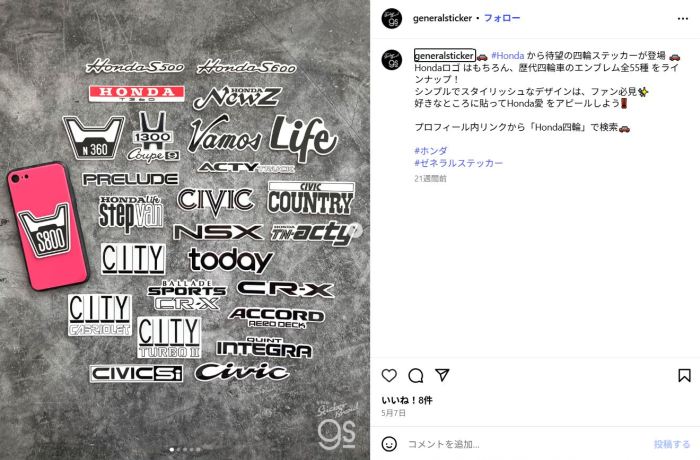Screen dimensions: 700x460
Task: Open the generalsticker username in the caption
Action: [x=444, y=56]
